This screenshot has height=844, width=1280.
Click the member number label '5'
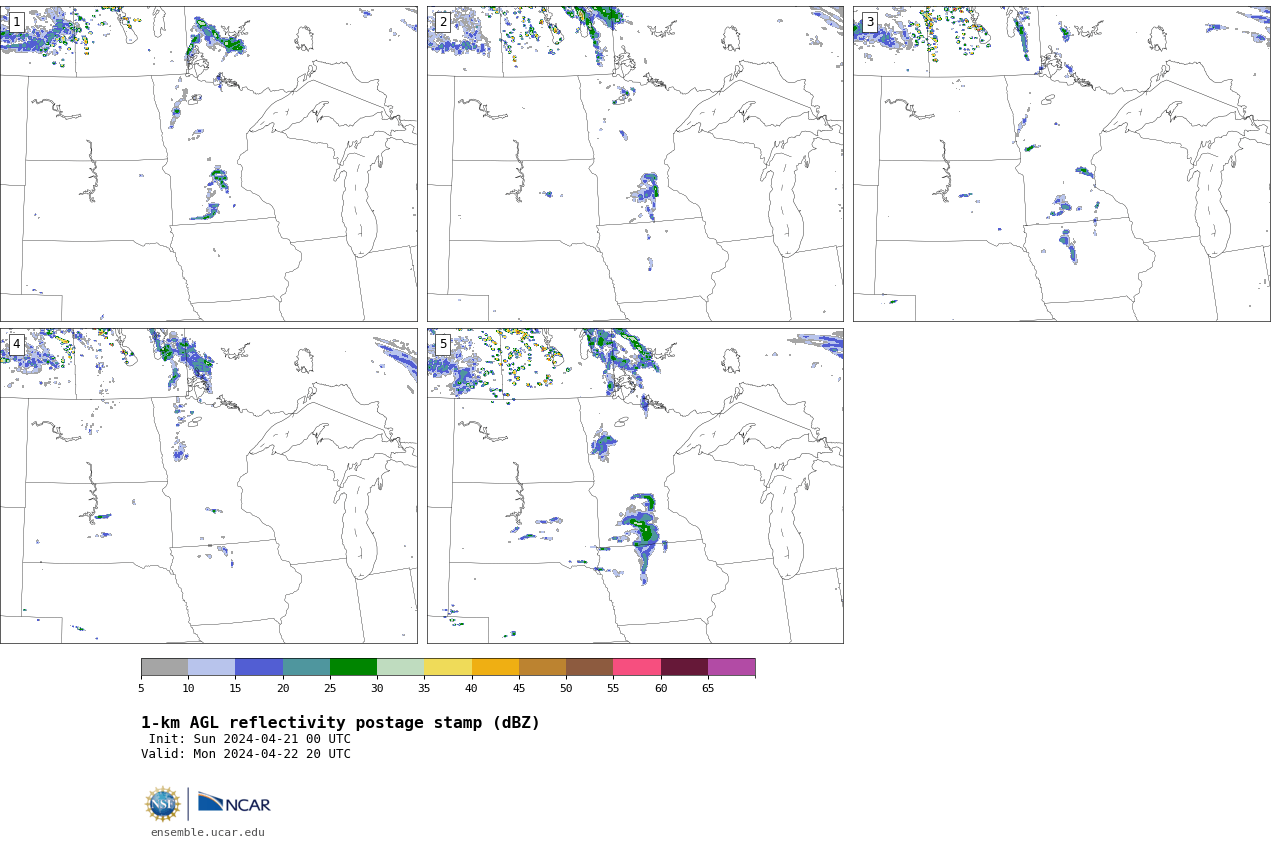click(x=443, y=344)
